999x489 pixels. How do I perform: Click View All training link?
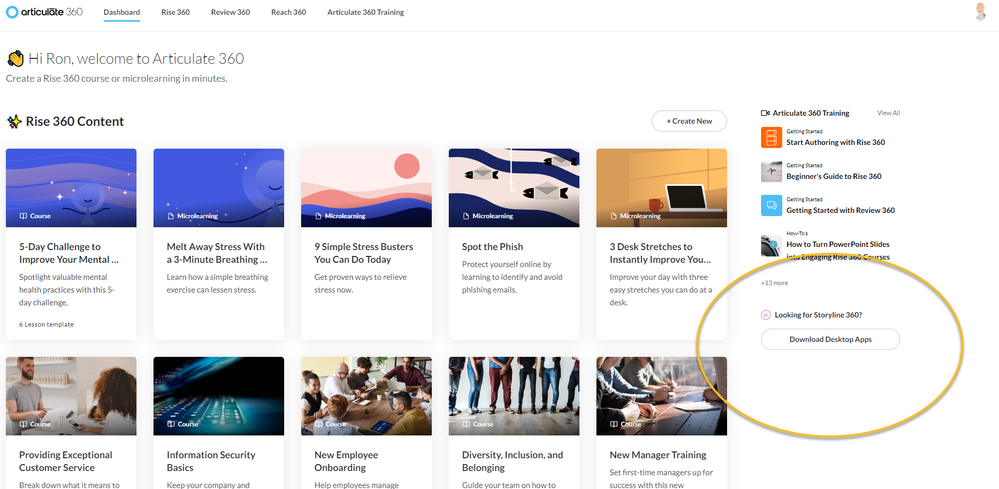(x=888, y=113)
